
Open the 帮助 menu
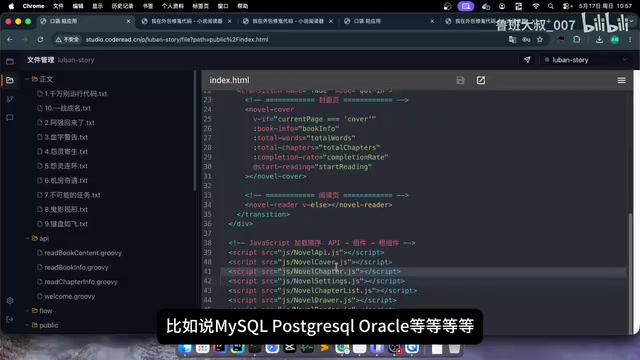[243, 6]
